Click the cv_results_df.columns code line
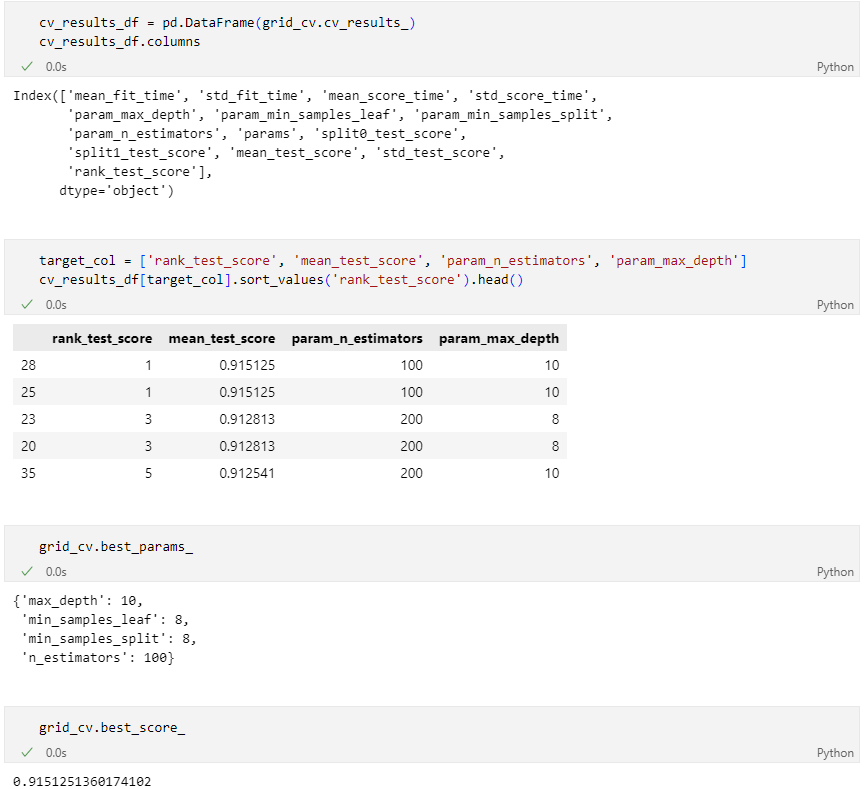Viewport: 864px width, 789px height. pos(120,42)
